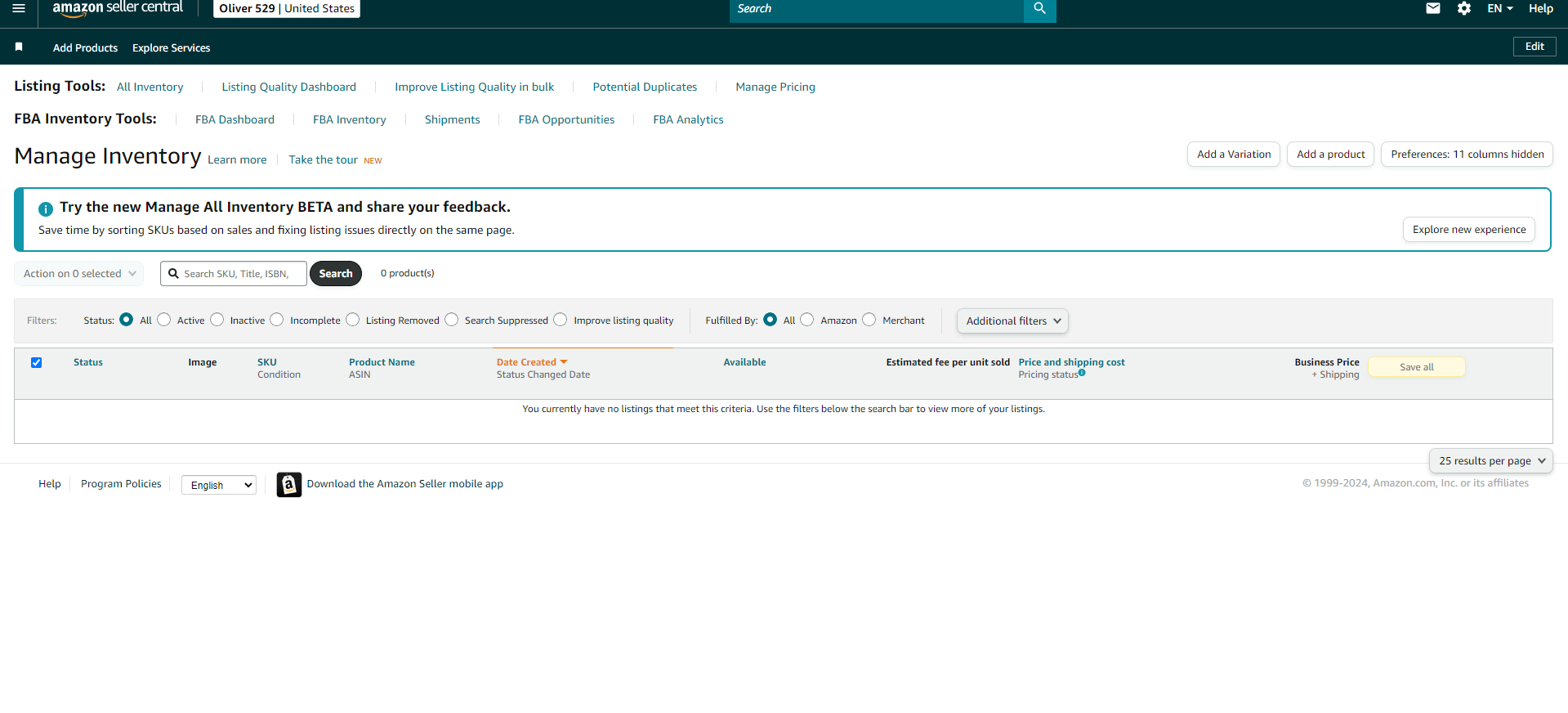
Task: Select the Incomplete status filter
Action: tap(277, 320)
